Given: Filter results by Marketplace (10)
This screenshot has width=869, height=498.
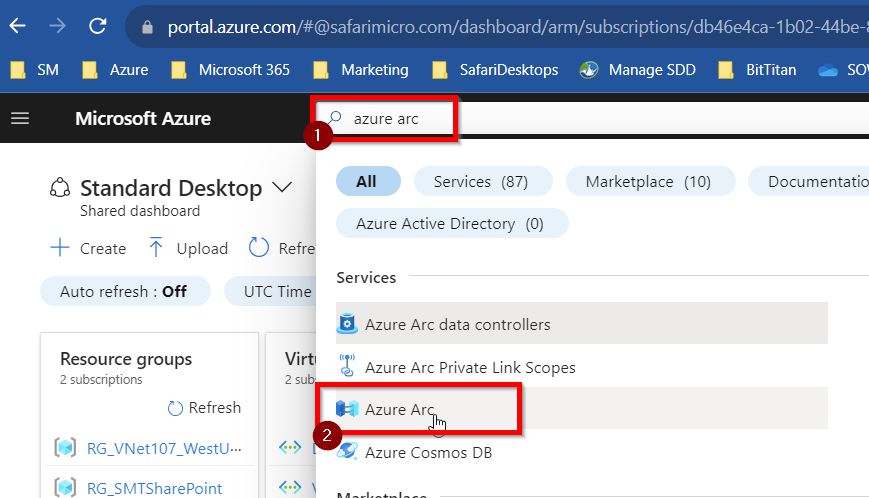Looking at the screenshot, I should click(650, 181).
